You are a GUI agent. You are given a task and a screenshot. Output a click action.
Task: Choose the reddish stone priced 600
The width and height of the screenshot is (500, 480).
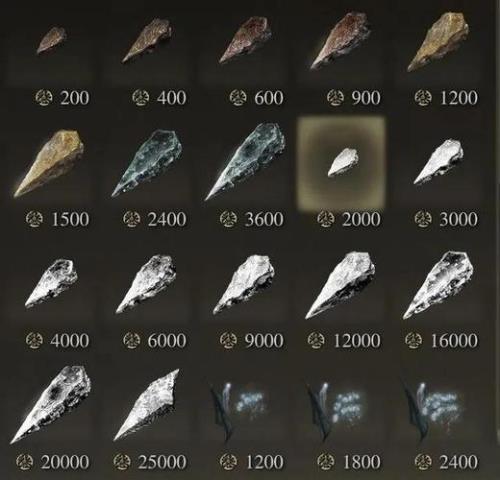(x=245, y=40)
